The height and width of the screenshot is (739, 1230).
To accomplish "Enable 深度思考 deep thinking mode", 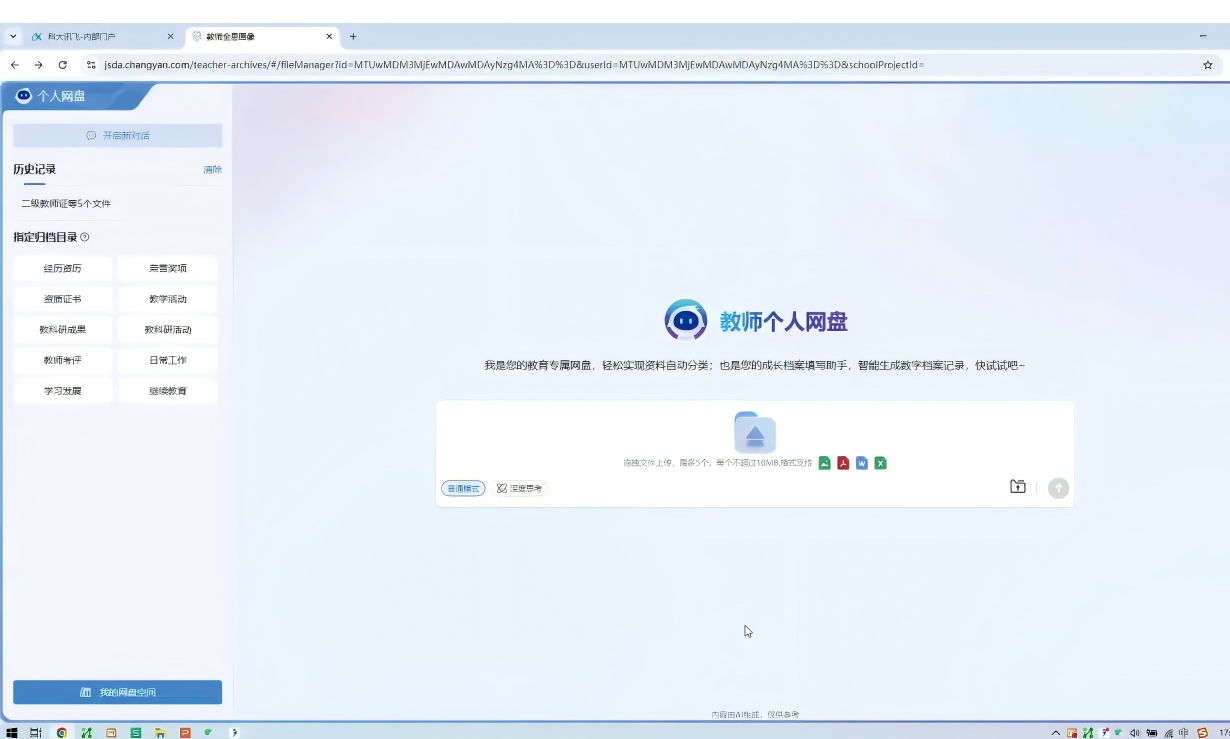I will (519, 488).
